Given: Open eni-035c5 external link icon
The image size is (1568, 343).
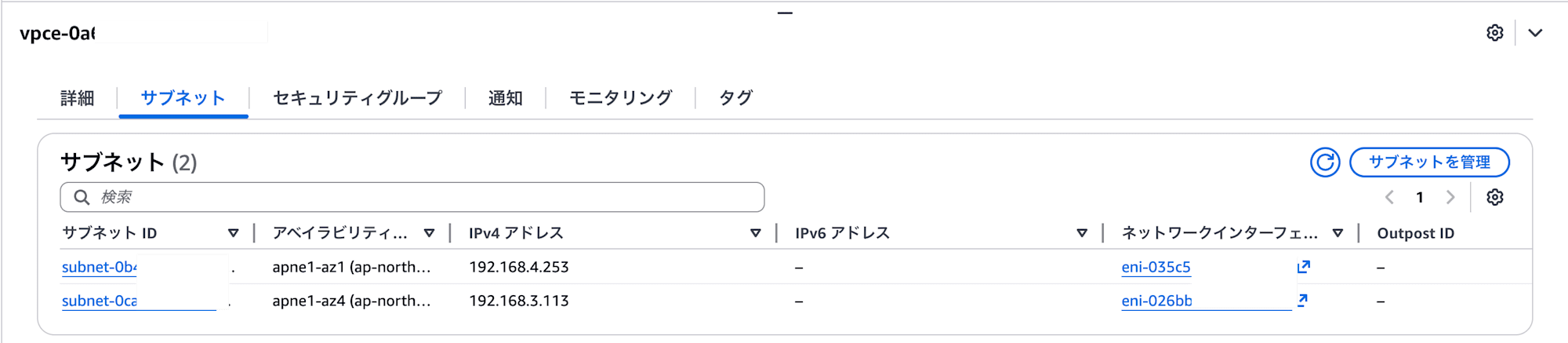Looking at the screenshot, I should [1304, 266].
